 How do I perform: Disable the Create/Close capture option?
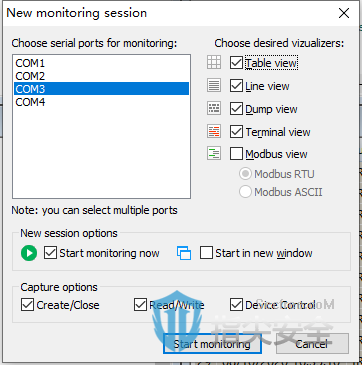27,305
